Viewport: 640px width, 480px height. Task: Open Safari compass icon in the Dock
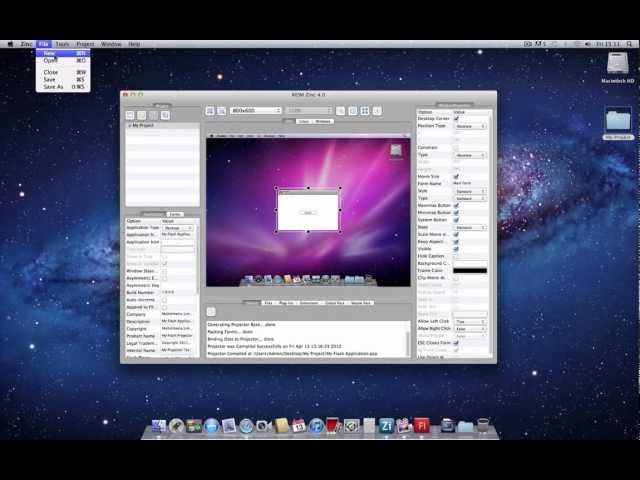click(246, 426)
